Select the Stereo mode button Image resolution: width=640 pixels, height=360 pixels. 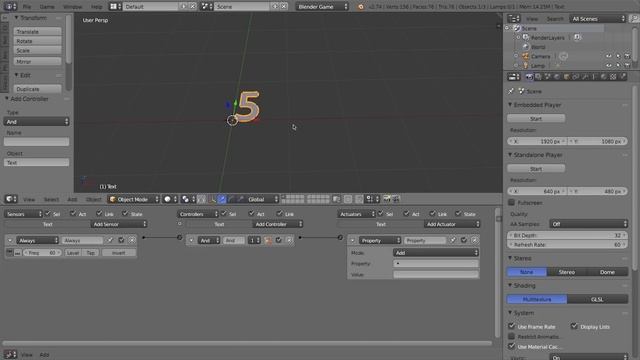[x=567, y=272]
